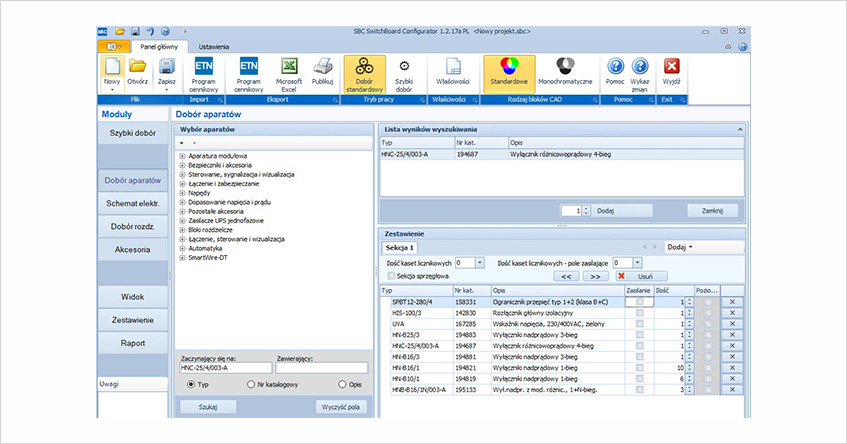Expand the SmartWire-DT tree node
Image resolution: width=847 pixels, height=444 pixels.
pos(183,258)
